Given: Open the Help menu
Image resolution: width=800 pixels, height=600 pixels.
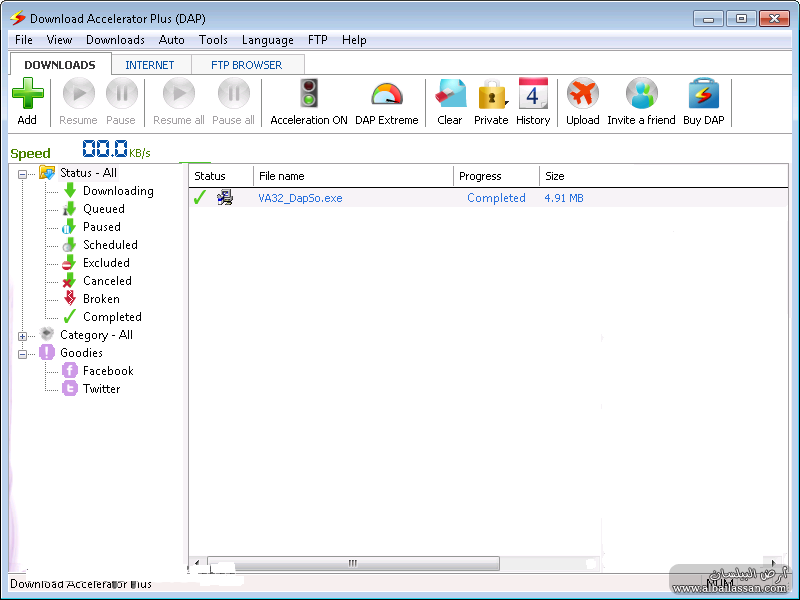Looking at the screenshot, I should click(x=354, y=40).
